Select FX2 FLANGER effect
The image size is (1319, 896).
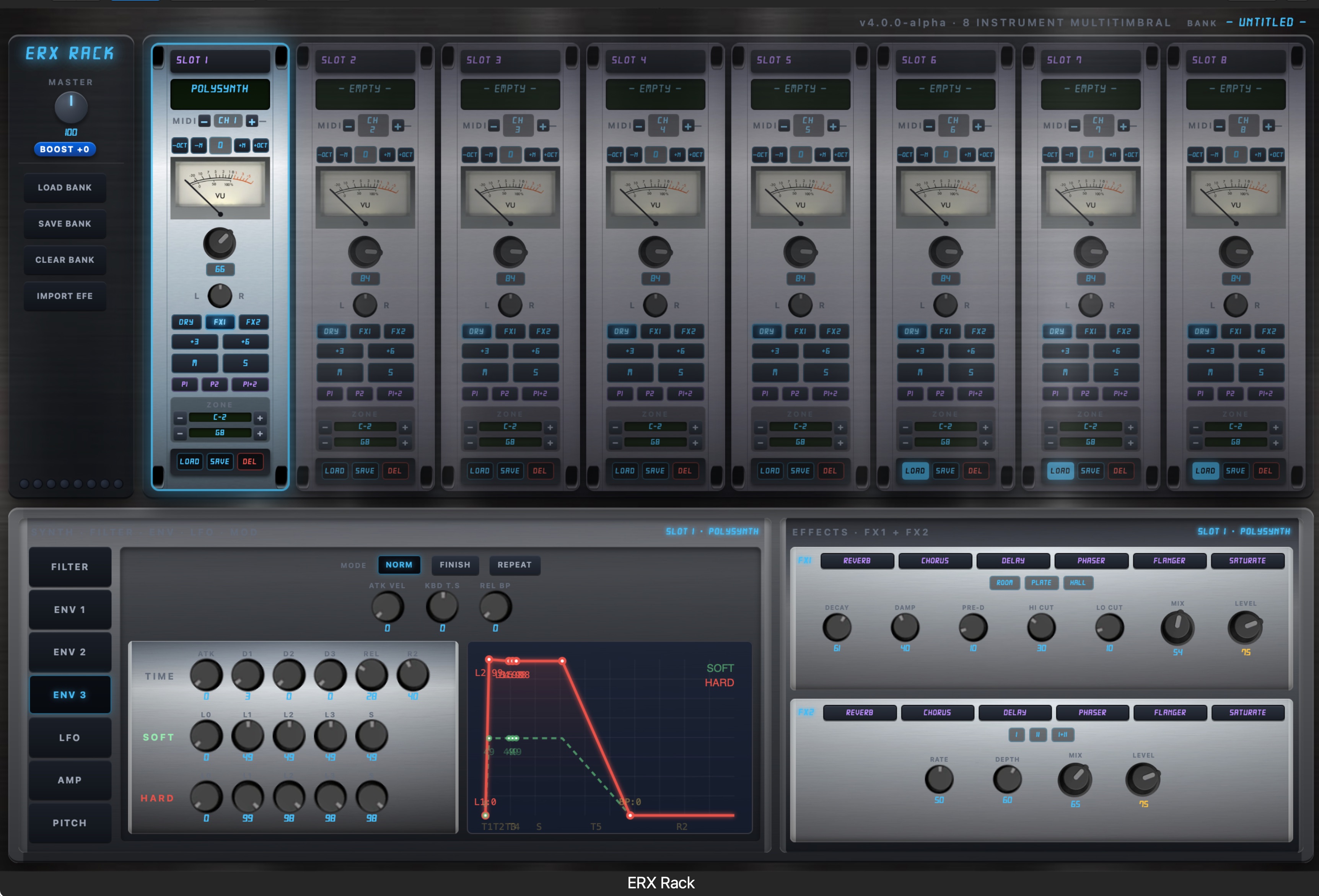click(x=1170, y=713)
